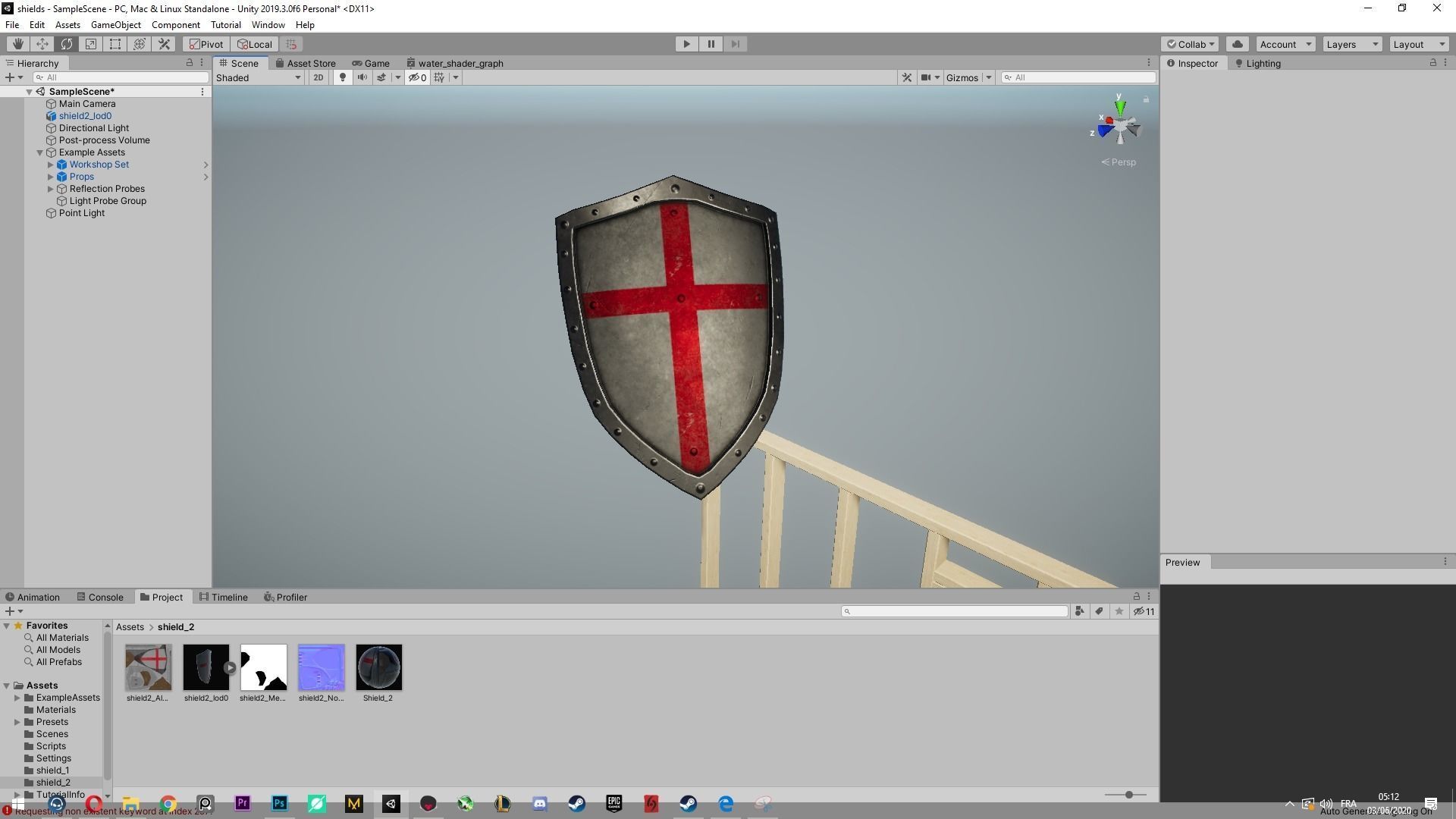Open the File menu
The height and width of the screenshot is (819, 1456).
12,25
